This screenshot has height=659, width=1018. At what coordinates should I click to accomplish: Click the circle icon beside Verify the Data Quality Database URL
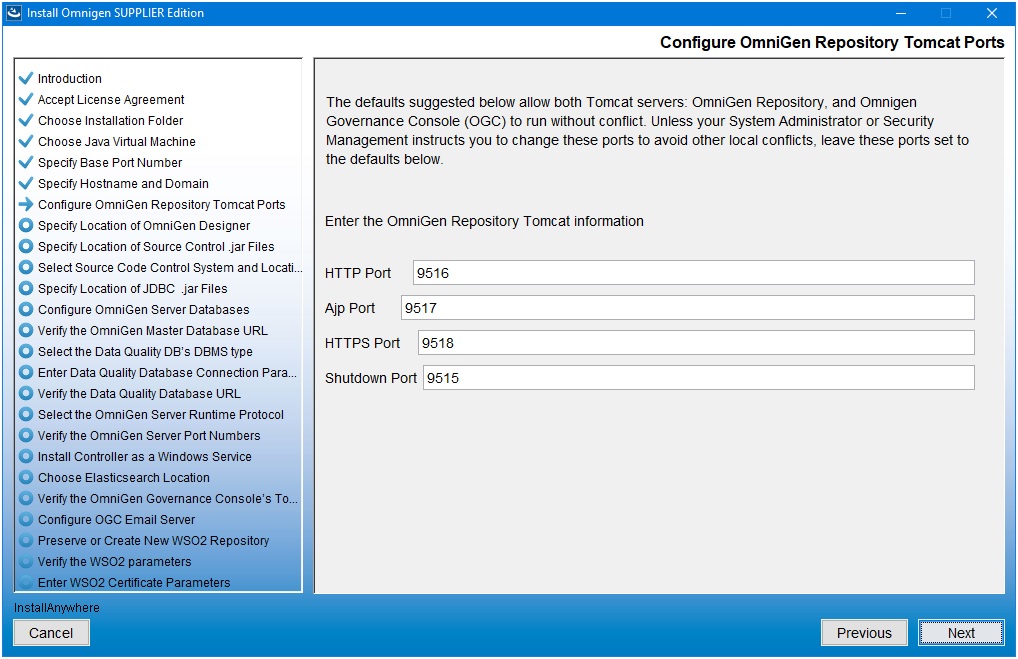tap(26, 393)
